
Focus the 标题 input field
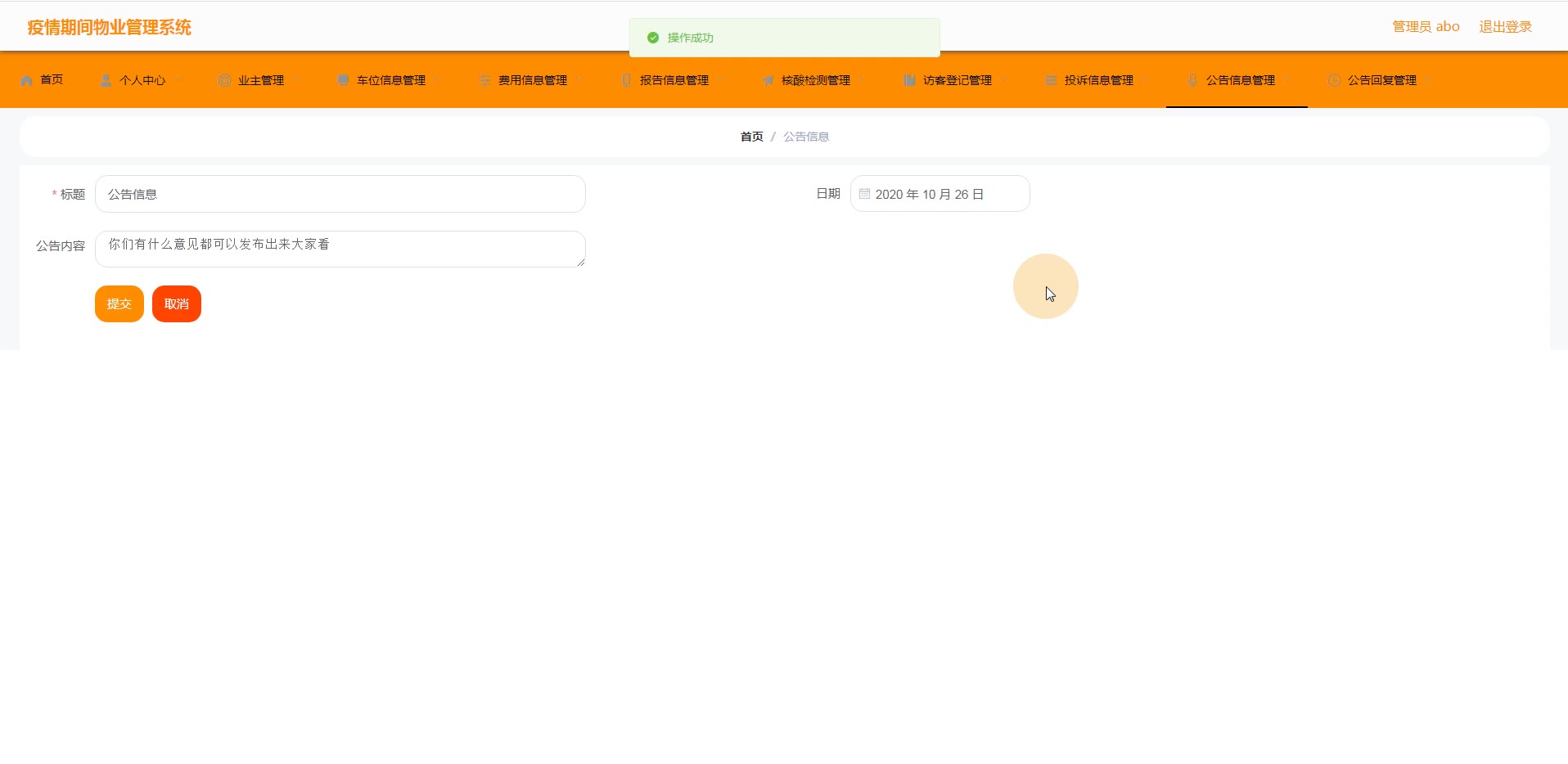pos(340,194)
